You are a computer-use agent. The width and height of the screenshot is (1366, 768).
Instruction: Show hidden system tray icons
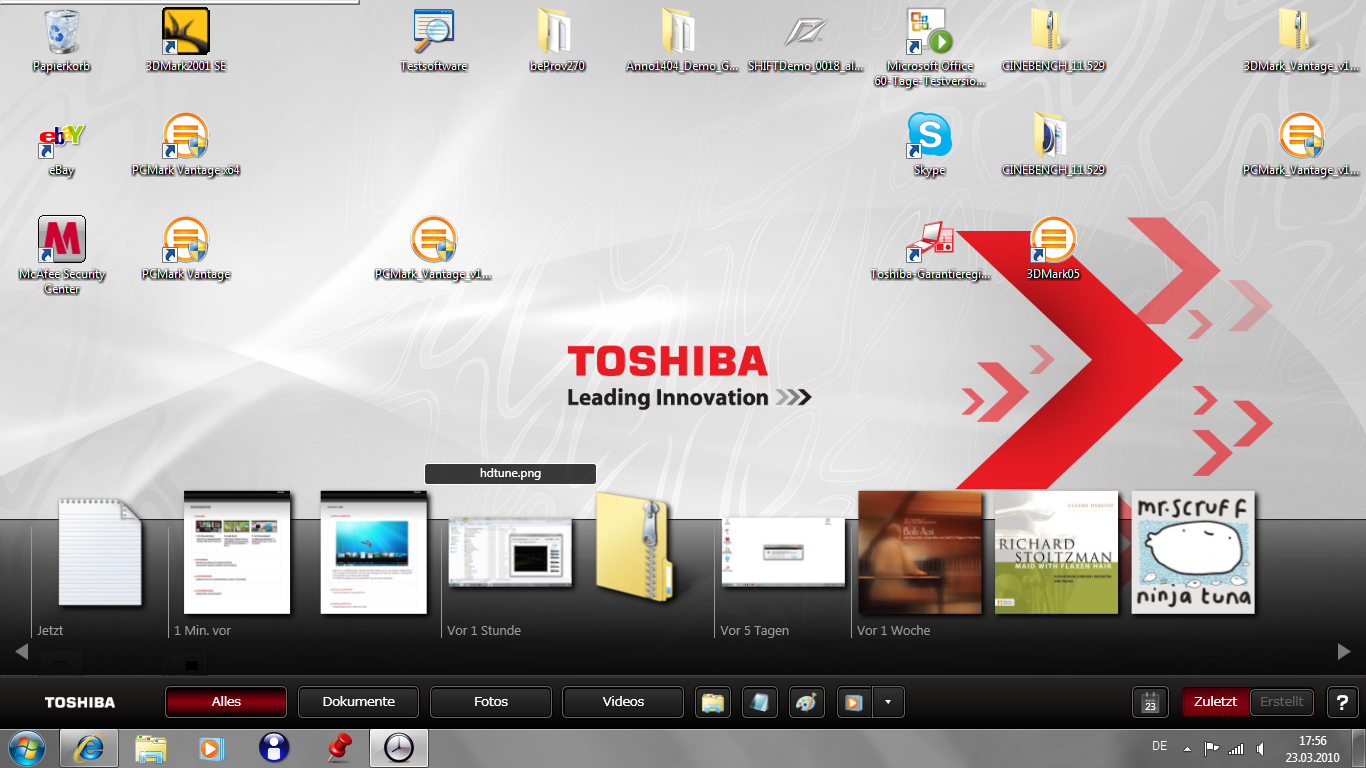point(1187,748)
